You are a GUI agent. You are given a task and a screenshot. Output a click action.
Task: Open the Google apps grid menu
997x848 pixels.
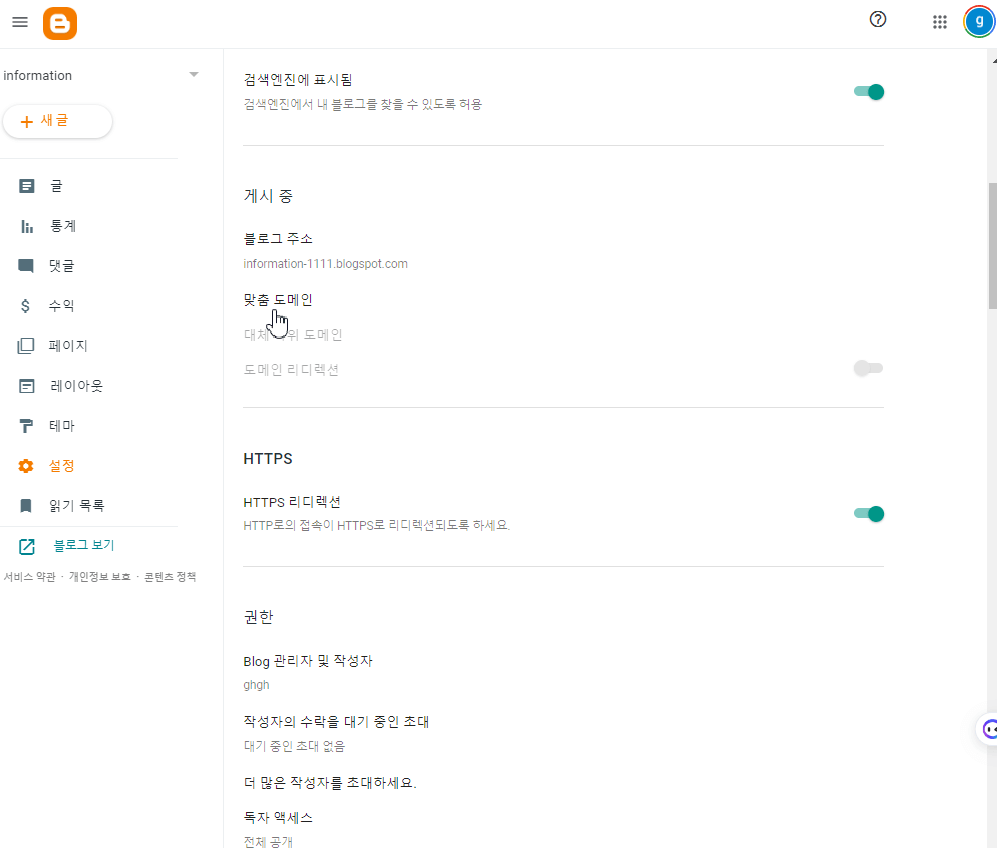coord(939,21)
